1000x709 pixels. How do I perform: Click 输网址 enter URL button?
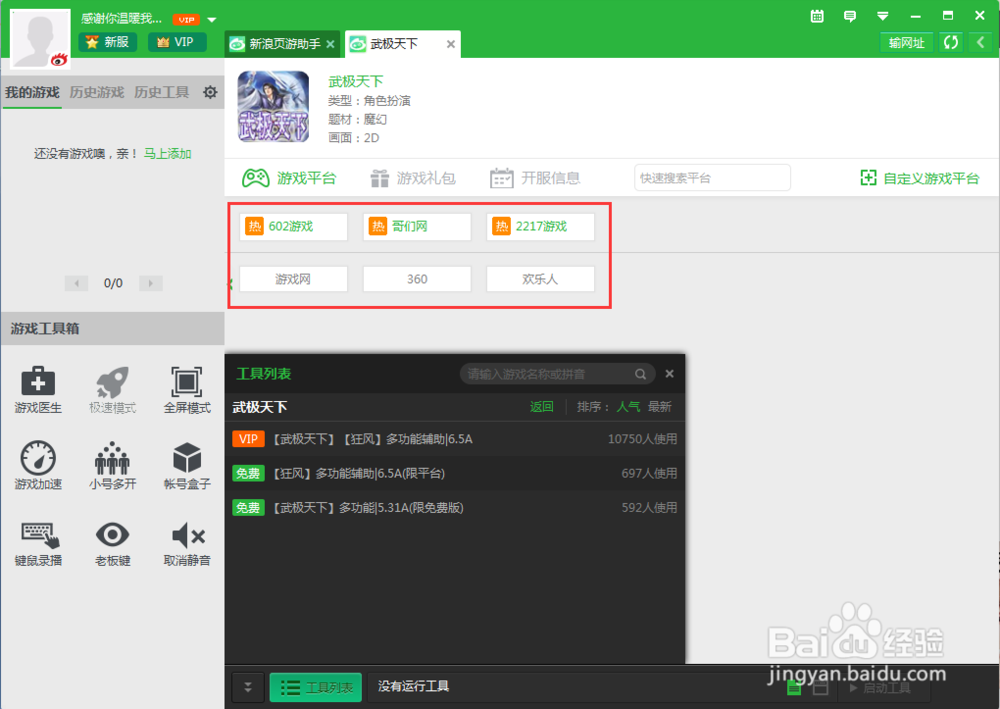coord(906,43)
